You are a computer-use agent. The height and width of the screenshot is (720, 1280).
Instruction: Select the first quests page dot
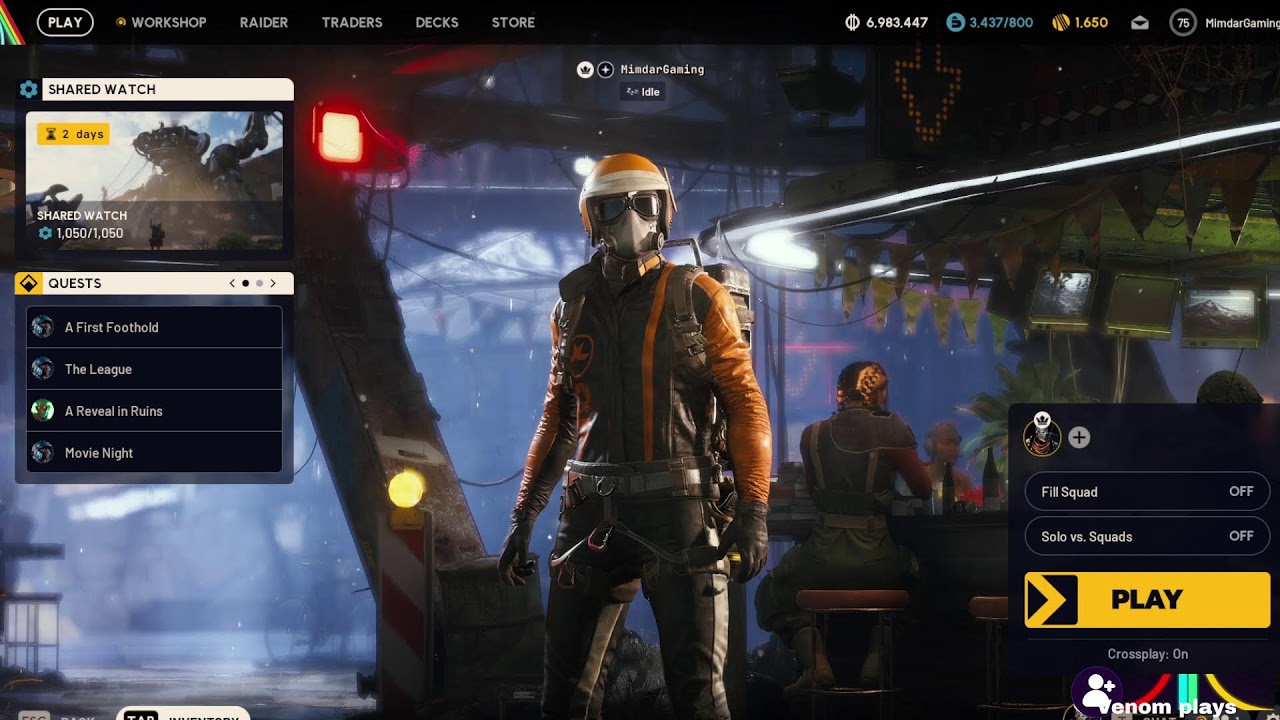[246, 283]
